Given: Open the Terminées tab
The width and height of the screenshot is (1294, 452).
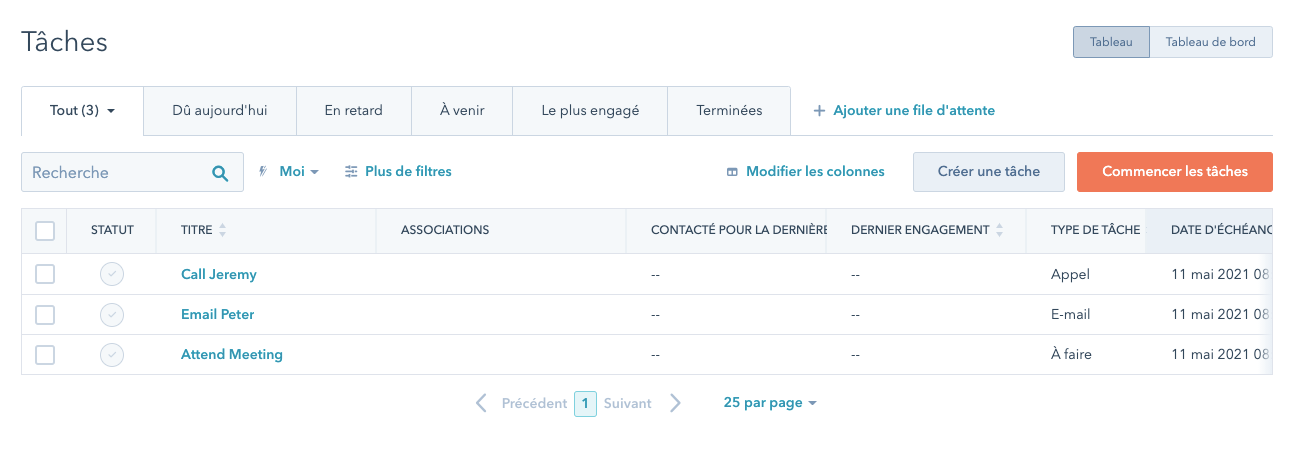Looking at the screenshot, I should (x=729, y=111).
